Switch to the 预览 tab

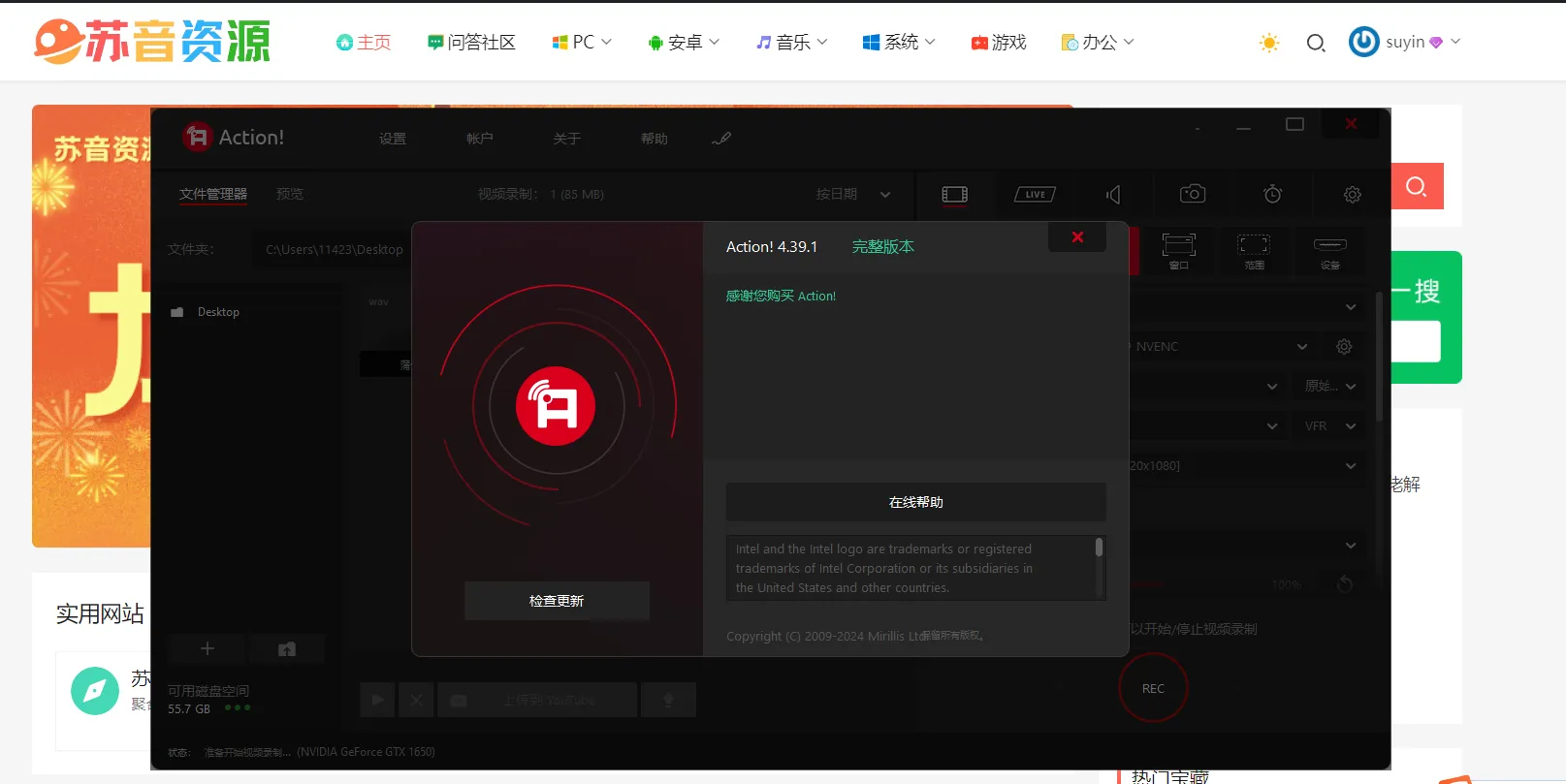point(290,194)
